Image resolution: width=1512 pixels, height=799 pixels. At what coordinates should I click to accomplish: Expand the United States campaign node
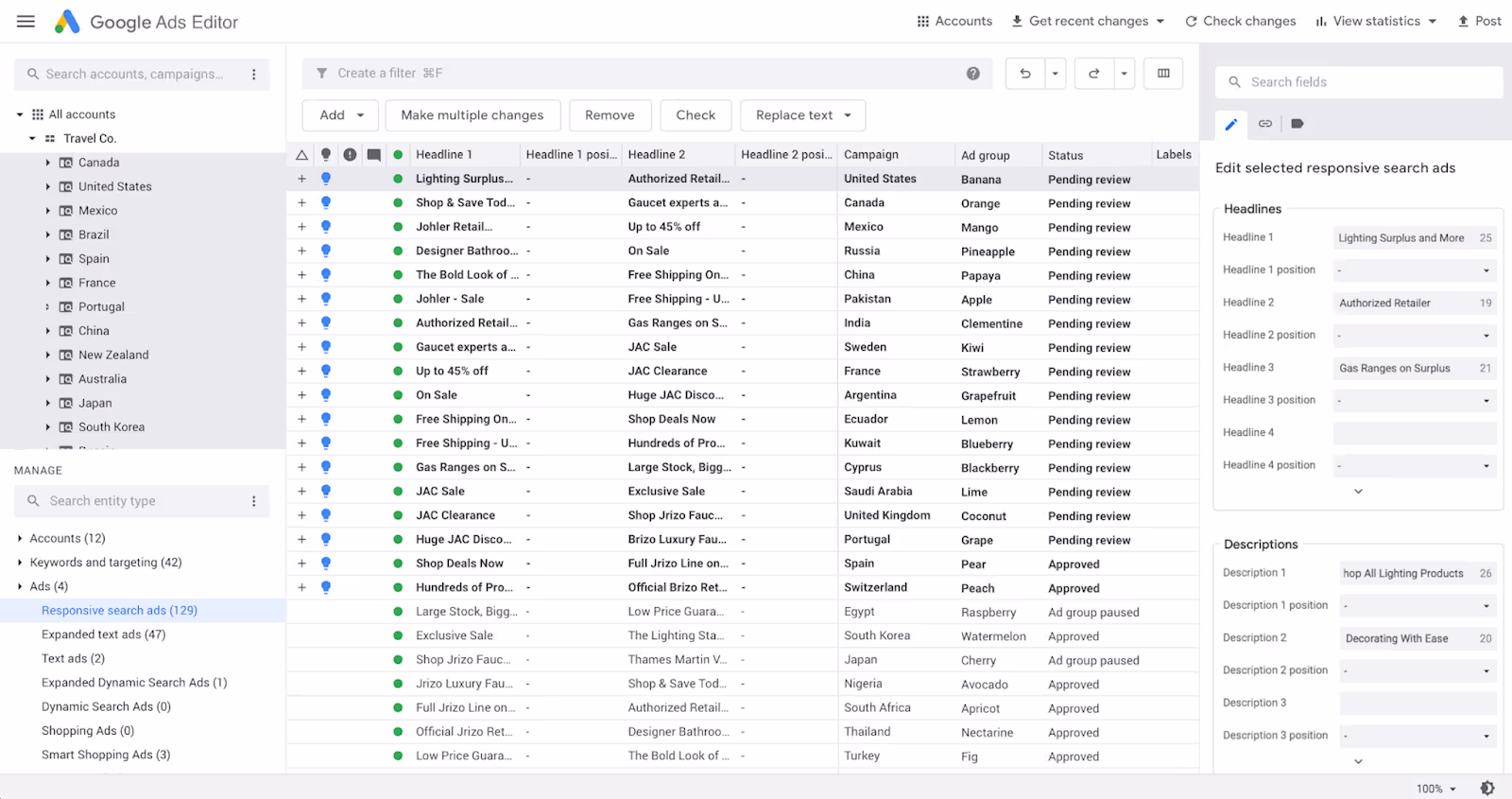pyautogui.click(x=48, y=186)
